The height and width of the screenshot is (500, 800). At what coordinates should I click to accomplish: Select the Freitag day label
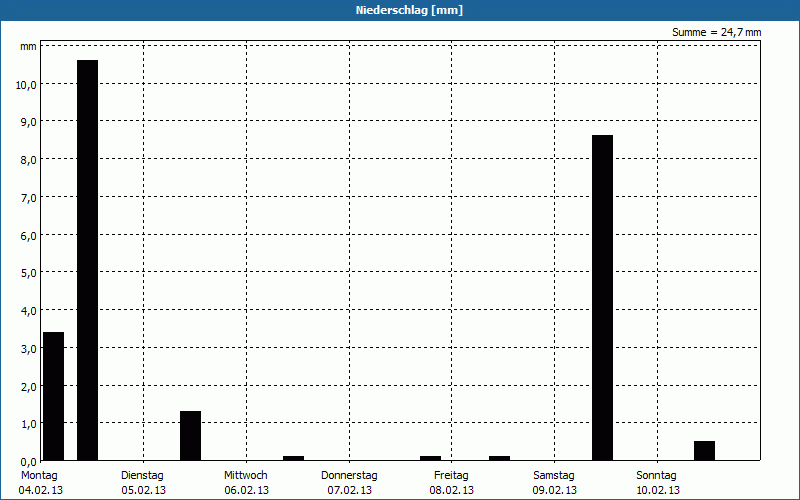tap(451, 476)
